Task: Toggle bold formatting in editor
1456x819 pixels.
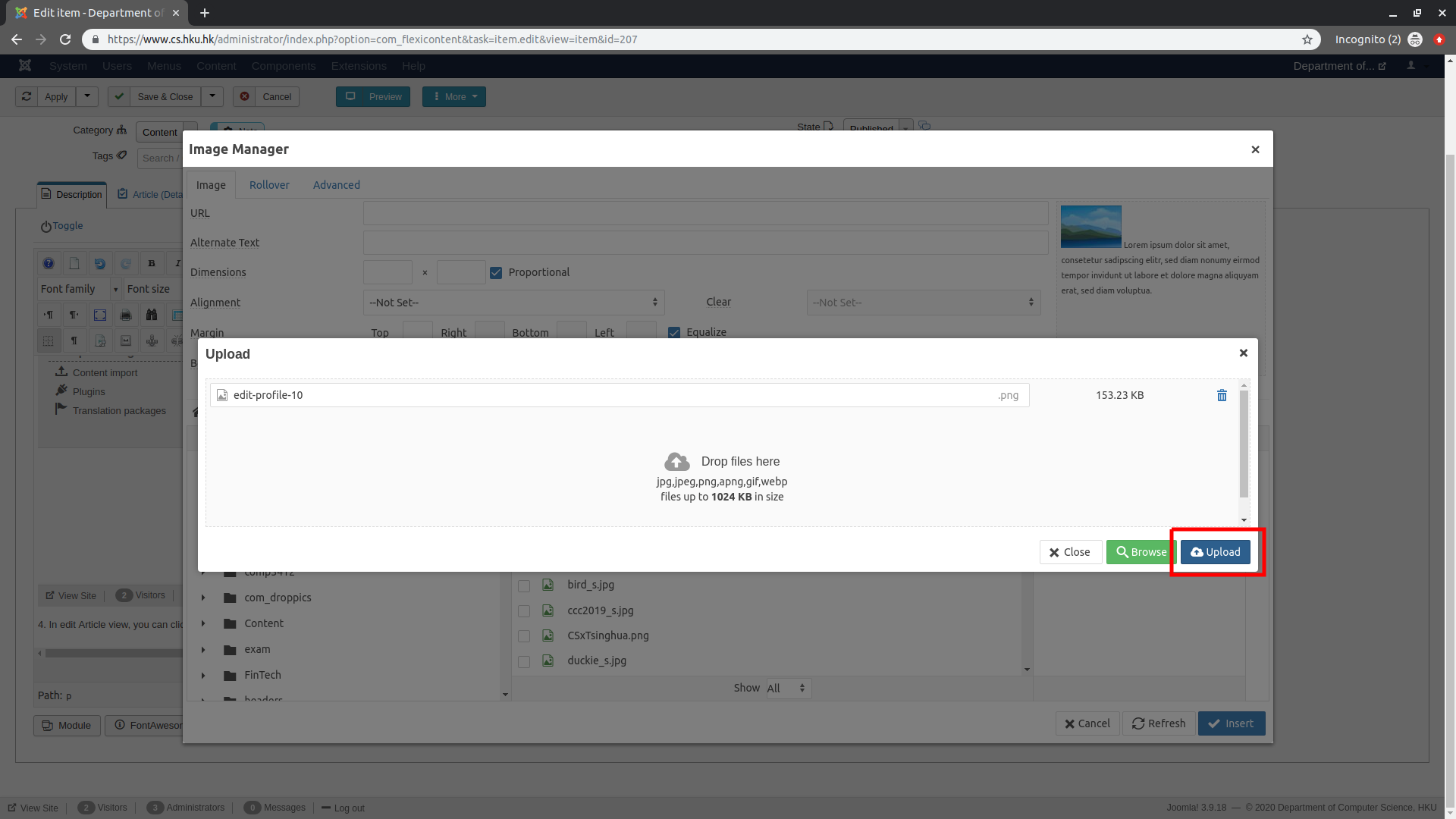Action: [x=152, y=263]
